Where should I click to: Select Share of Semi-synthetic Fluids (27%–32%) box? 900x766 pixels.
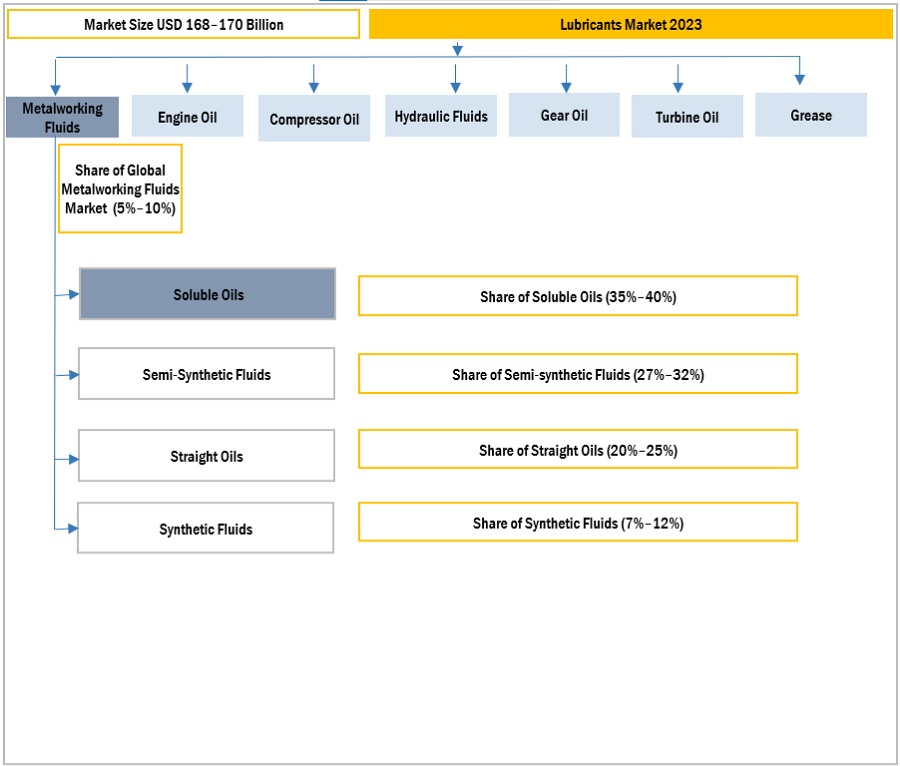pos(577,374)
